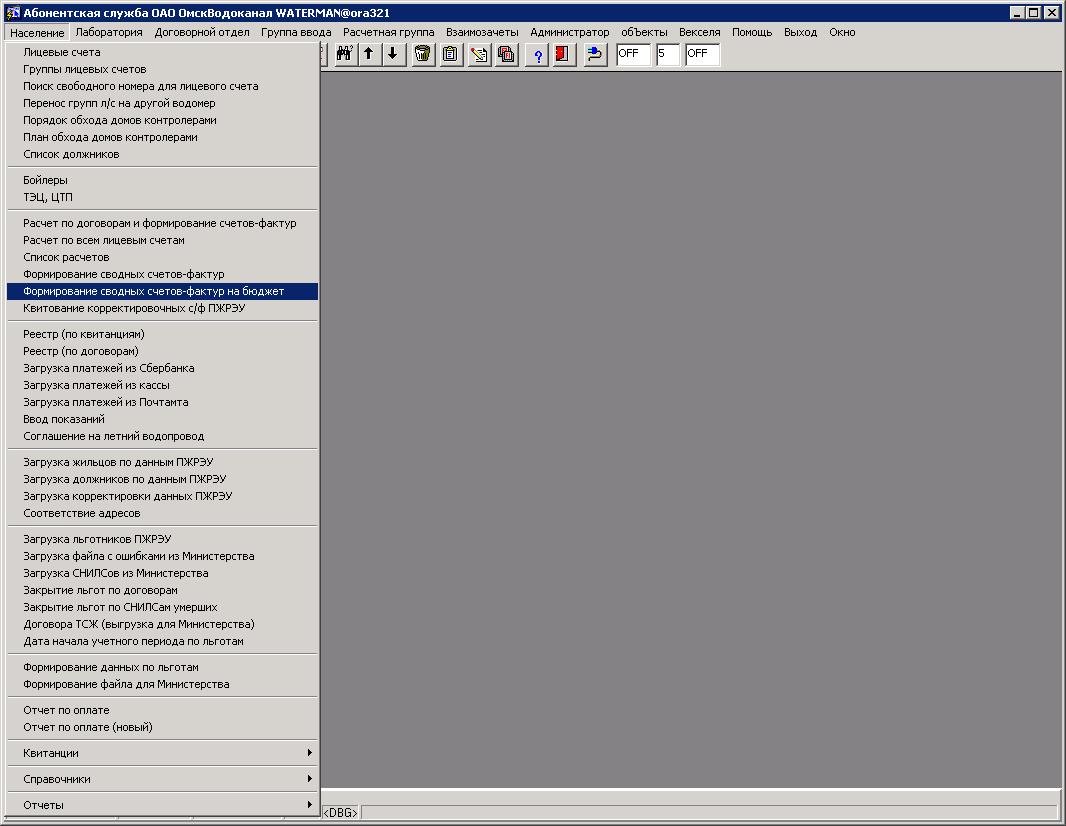Click the input field containing 5
The height and width of the screenshot is (826, 1066).
tap(667, 54)
